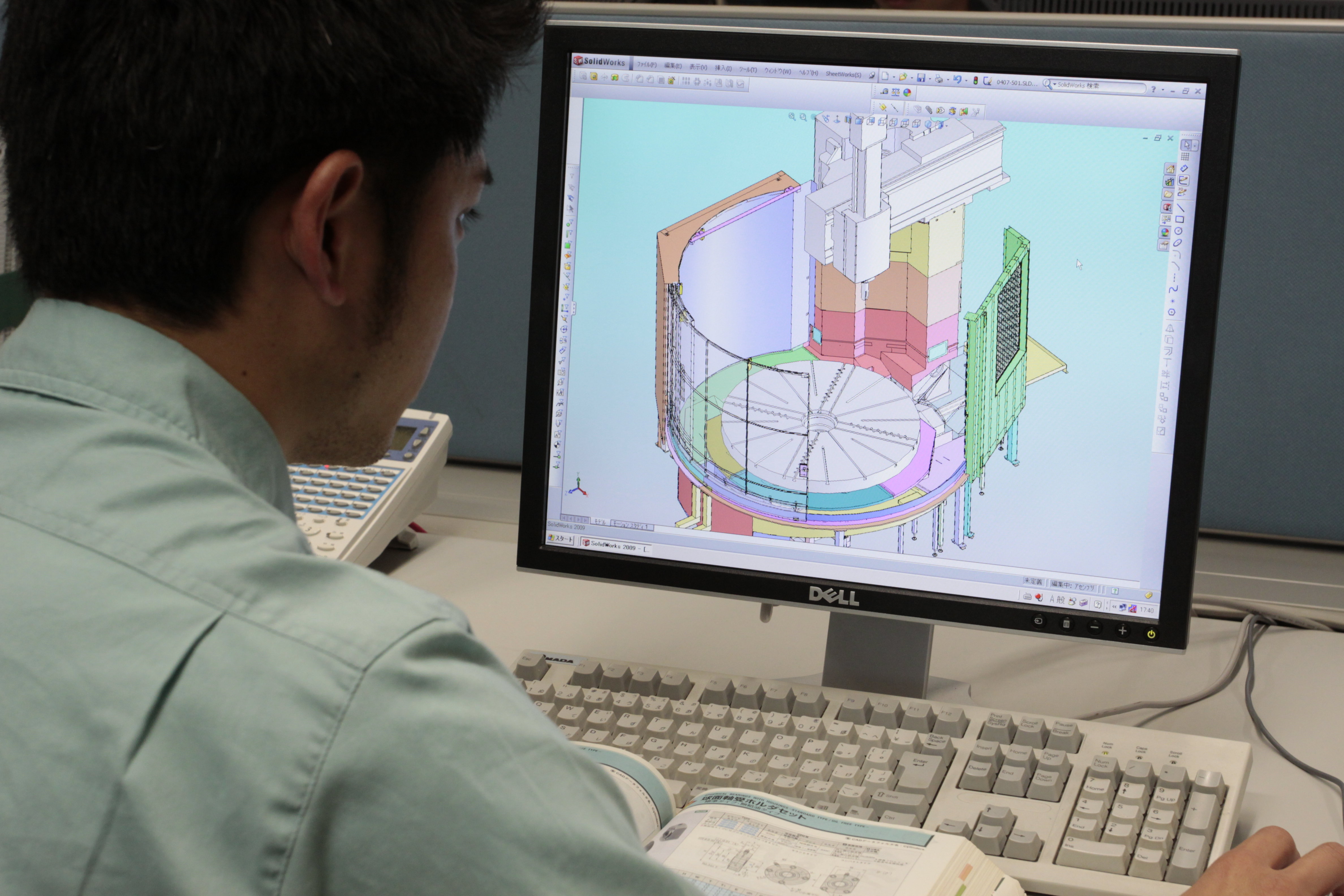Select the Circle sketch tool

[1178, 231]
